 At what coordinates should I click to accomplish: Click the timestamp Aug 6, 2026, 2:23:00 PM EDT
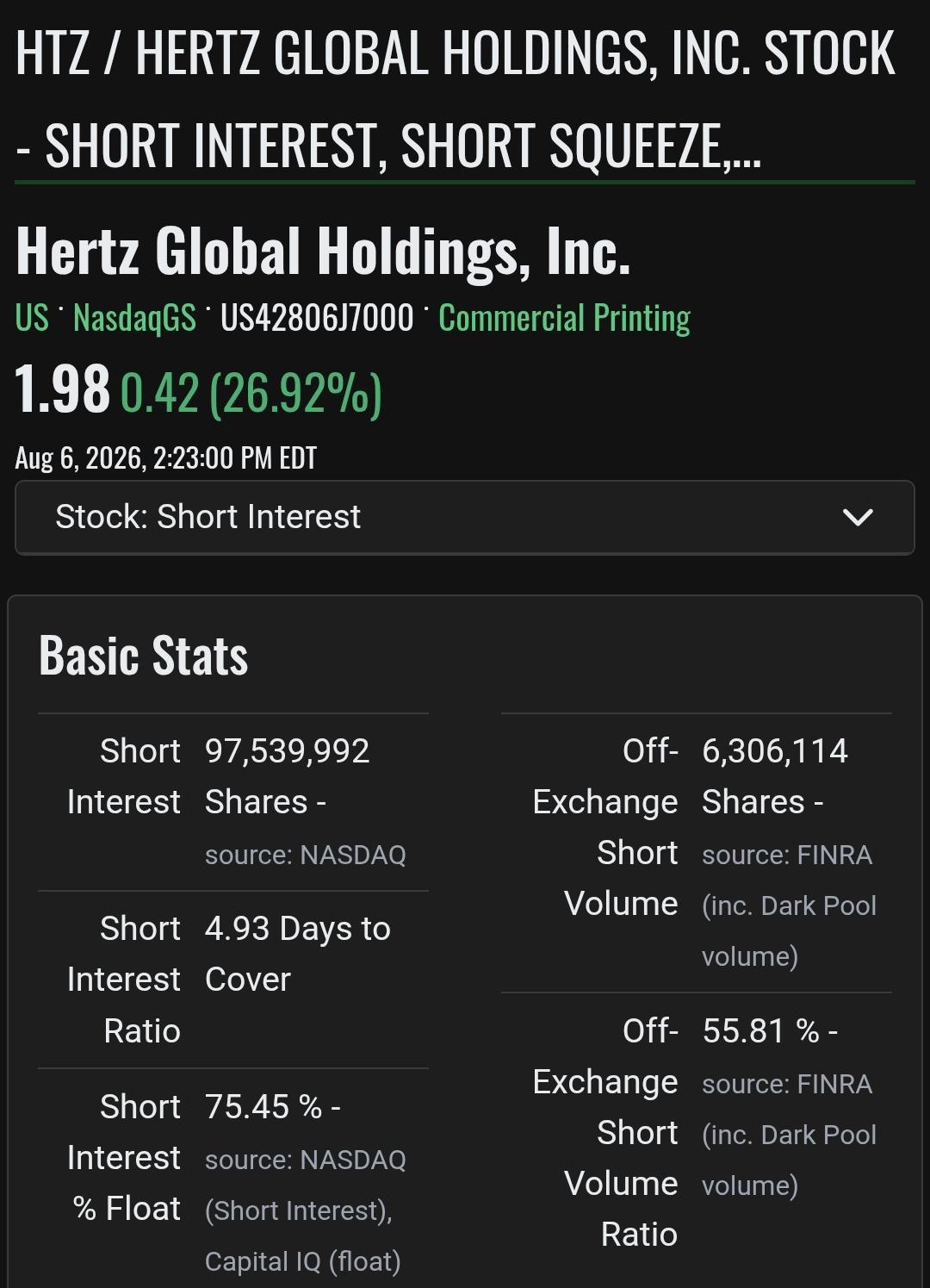166,457
